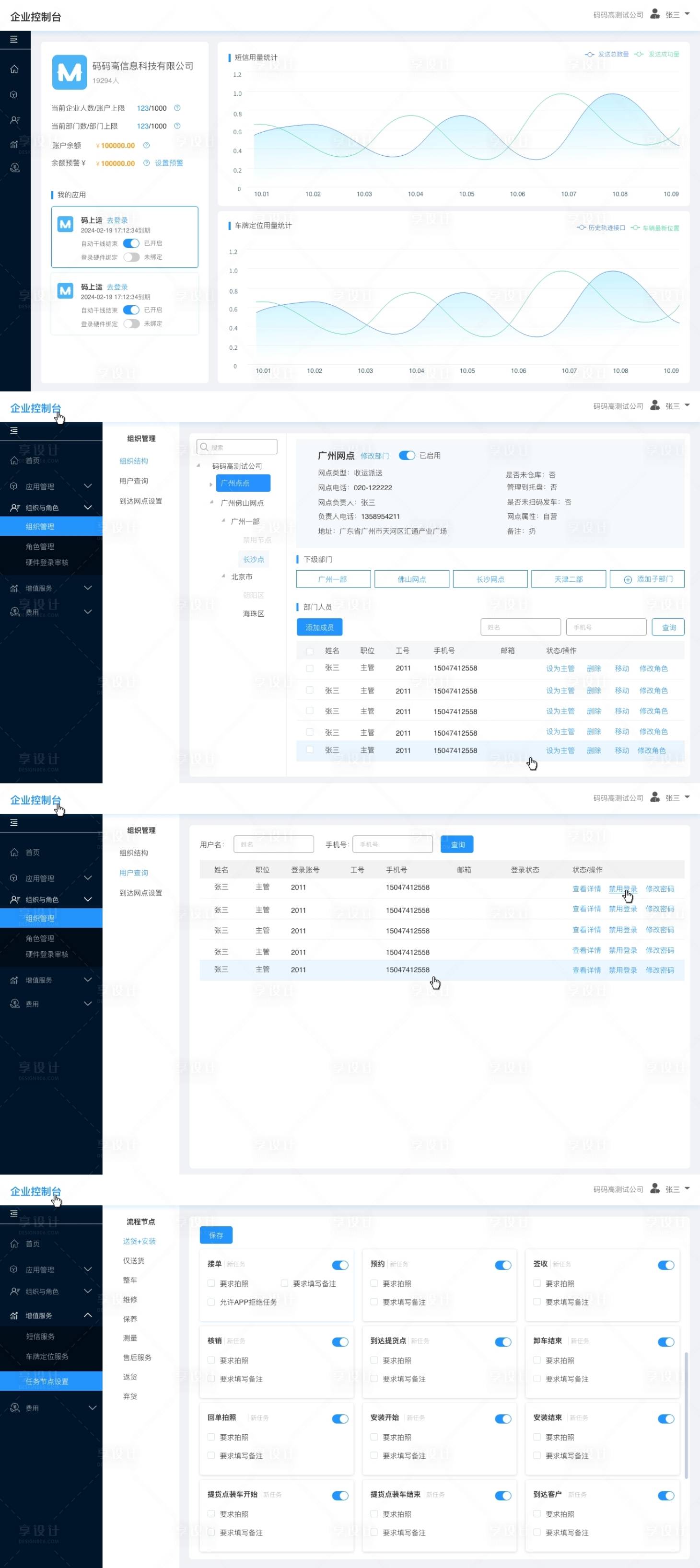The image size is (700, 1568).
Task: Expand the 广州点点 tree node arrow
Action: tap(211, 484)
